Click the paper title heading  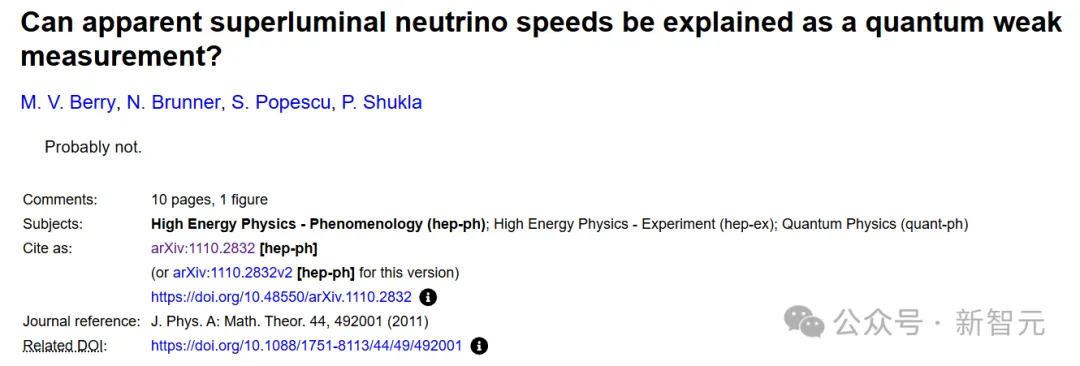tap(541, 39)
